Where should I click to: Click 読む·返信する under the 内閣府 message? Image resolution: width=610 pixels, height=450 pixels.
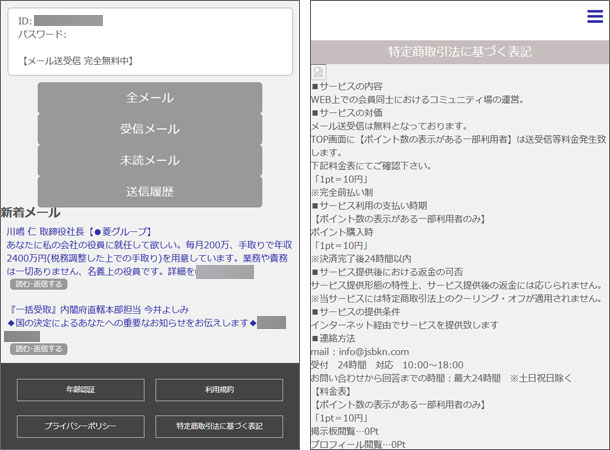click(x=38, y=349)
